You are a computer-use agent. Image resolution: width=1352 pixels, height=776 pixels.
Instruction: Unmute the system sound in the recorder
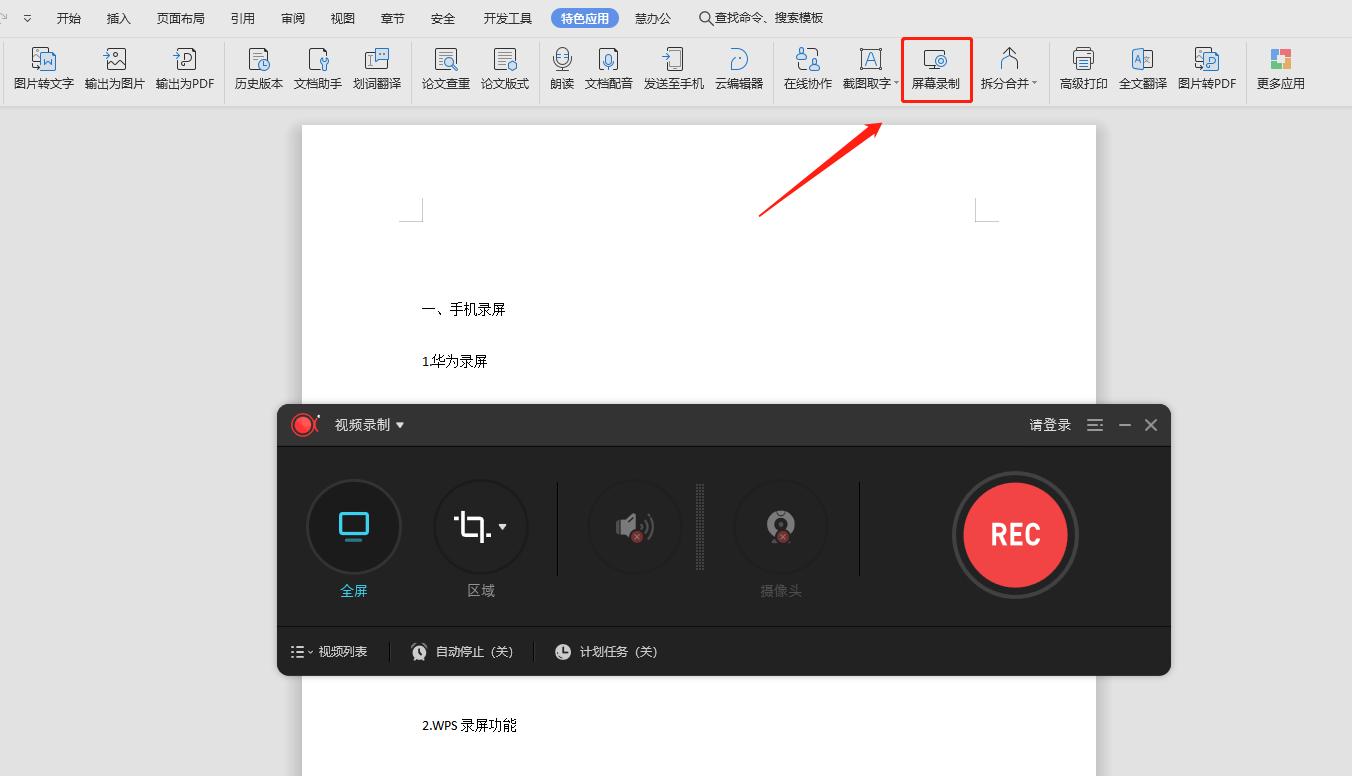point(634,527)
